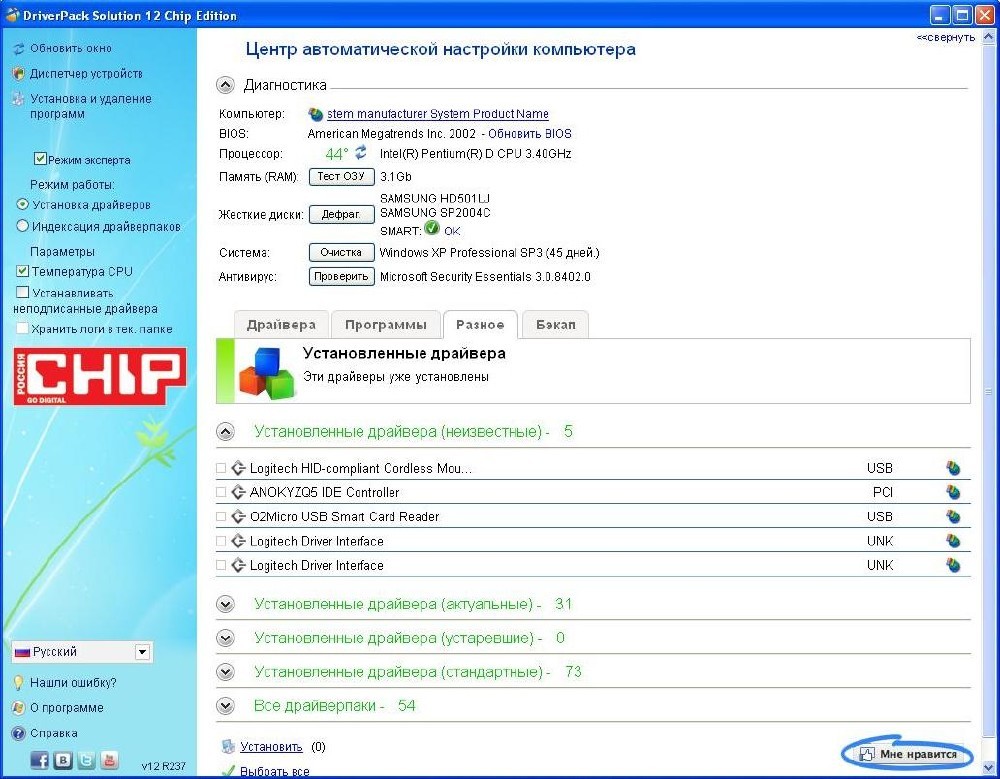Expand the устаревшие installed drivers section
This screenshot has height=779, width=1000.
coord(225,638)
